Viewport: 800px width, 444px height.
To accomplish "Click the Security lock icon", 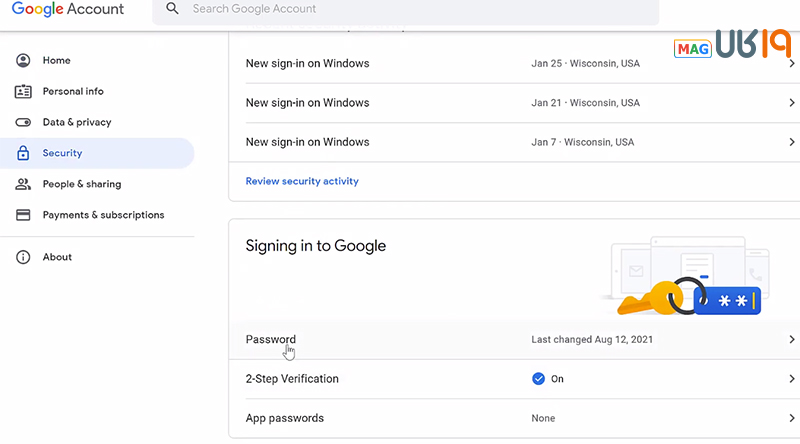I will click(23, 154).
